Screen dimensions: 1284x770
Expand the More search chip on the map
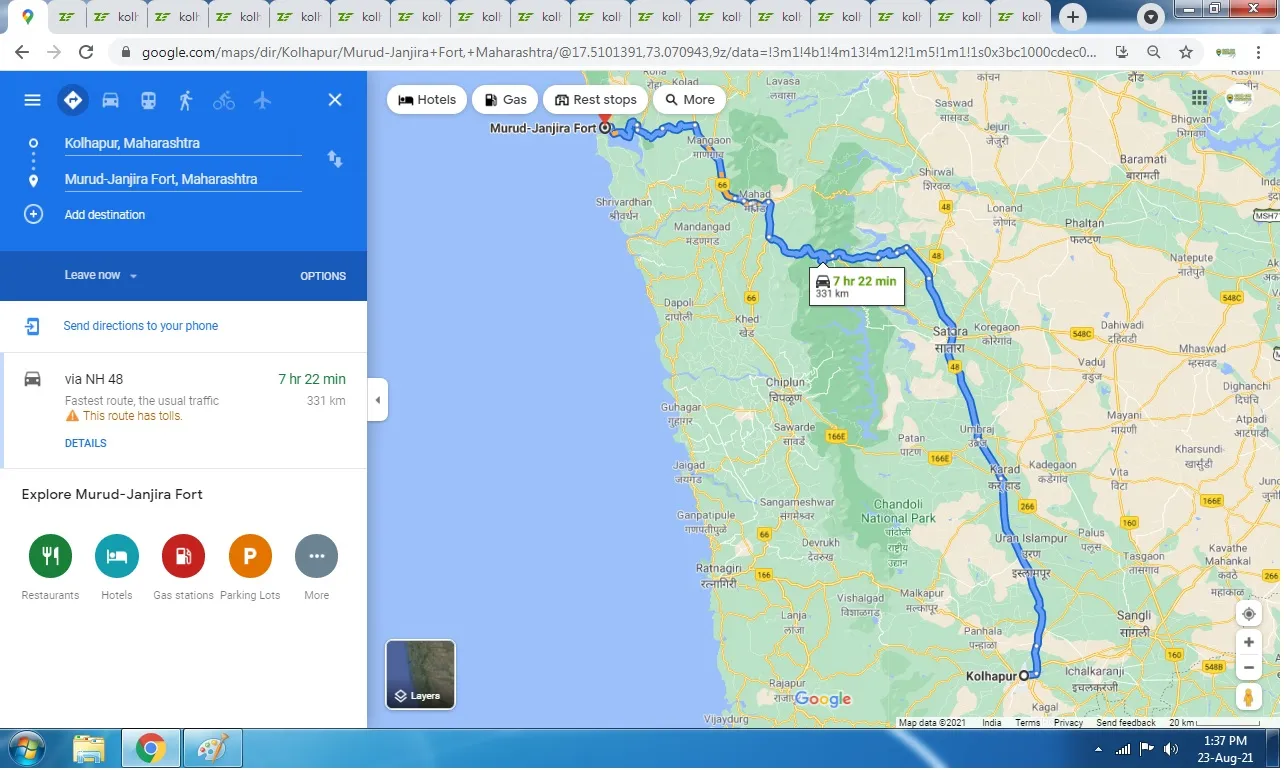[689, 100]
